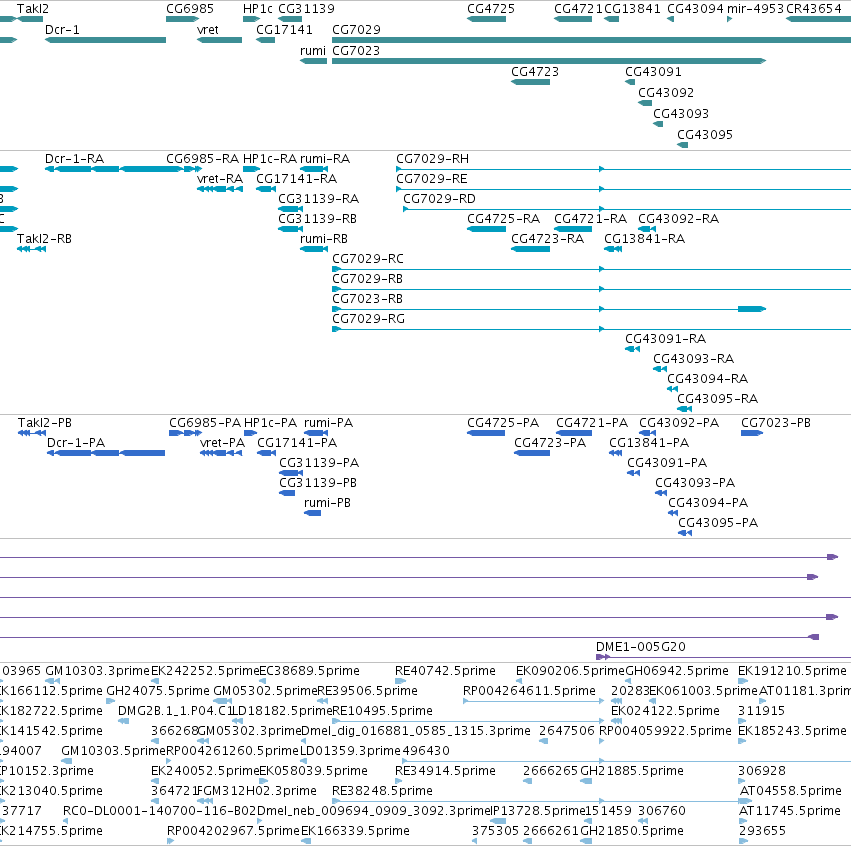This screenshot has width=851, height=846.
Task: Click the EK191210.5prime EST label
Action: click(x=792, y=671)
